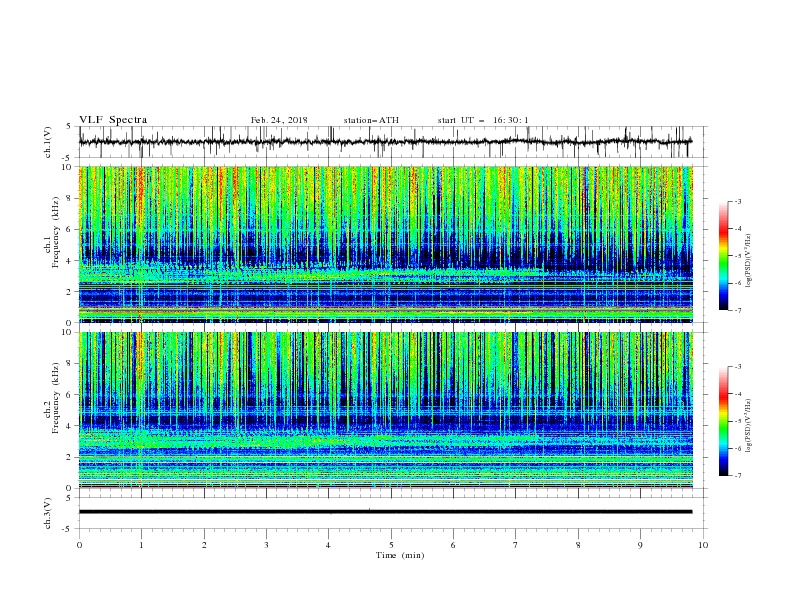Click the time axis tick label "3"
This screenshot has width=792, height=612.
pos(266,545)
